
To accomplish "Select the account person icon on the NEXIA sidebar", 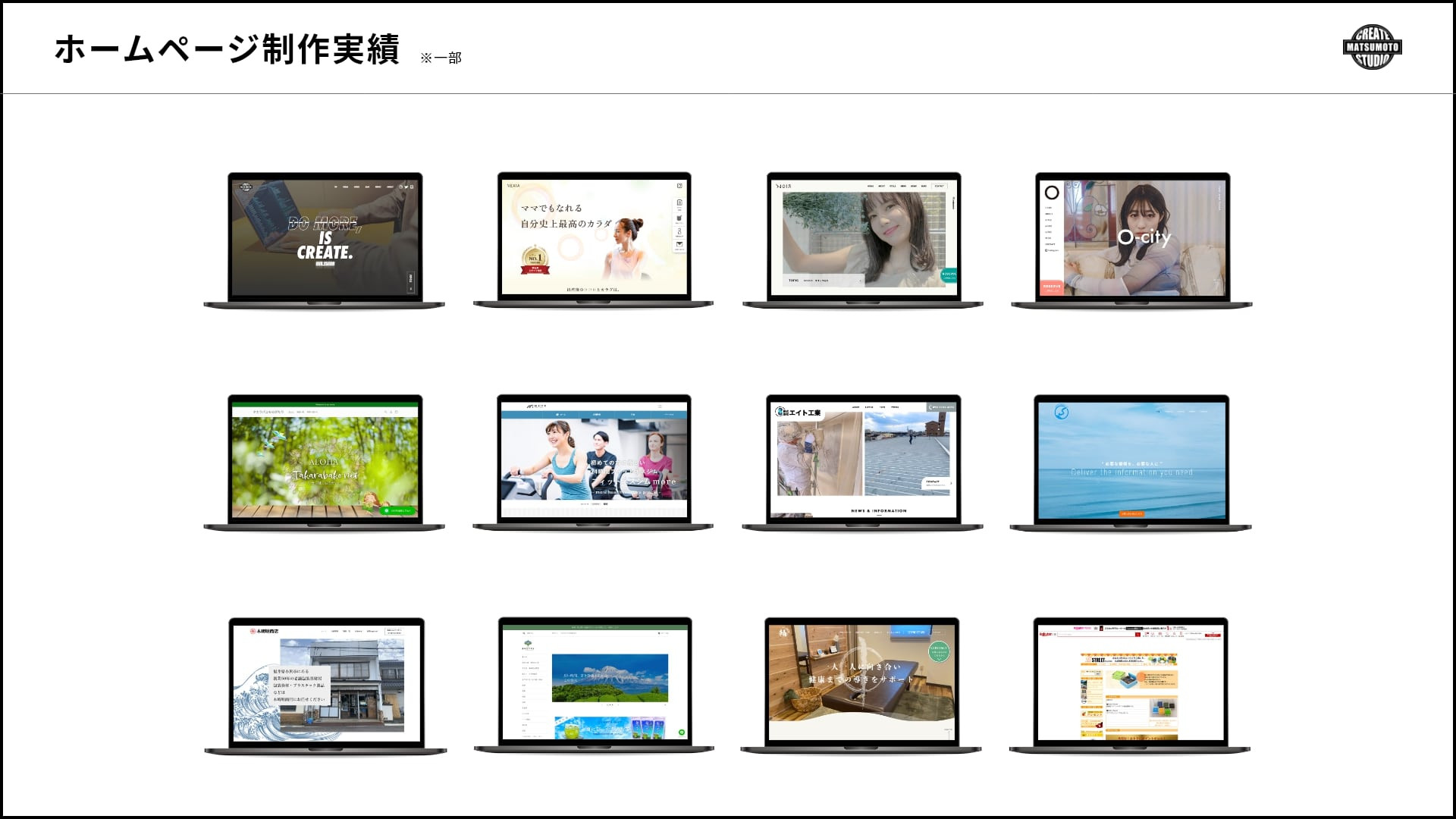I will 680,232.
